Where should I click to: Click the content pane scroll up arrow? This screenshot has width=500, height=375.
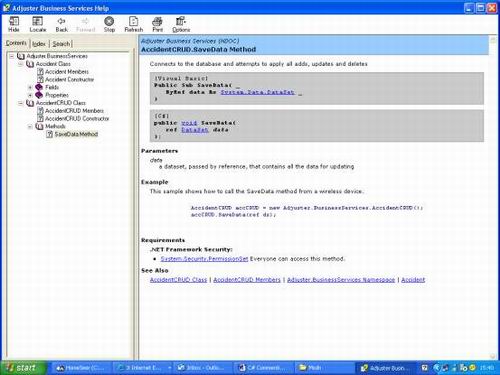point(493,40)
